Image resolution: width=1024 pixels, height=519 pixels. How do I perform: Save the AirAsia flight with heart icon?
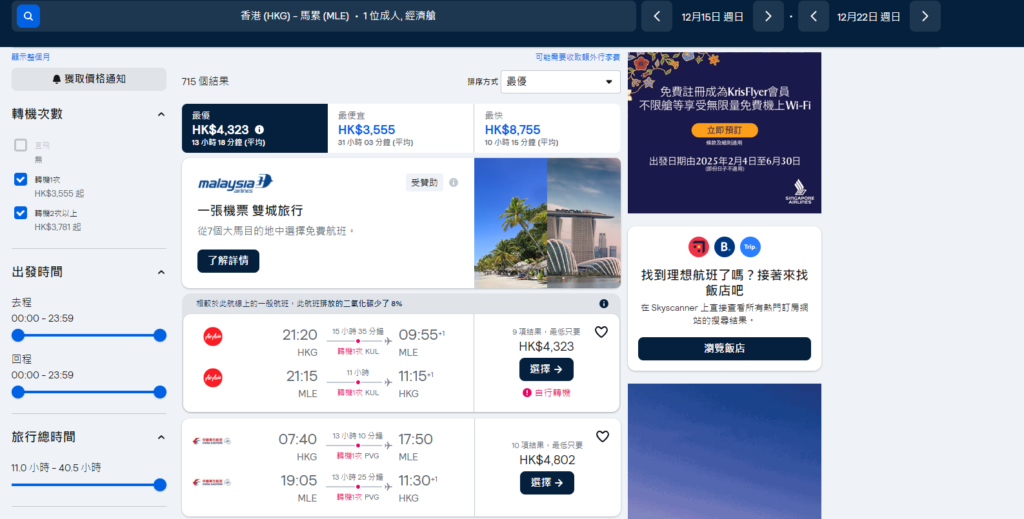click(x=601, y=332)
